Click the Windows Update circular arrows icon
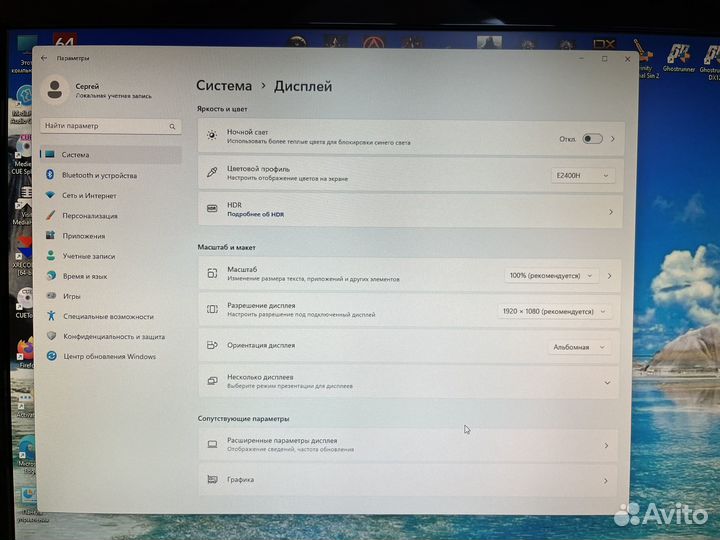The image size is (720, 540). pos(52,356)
